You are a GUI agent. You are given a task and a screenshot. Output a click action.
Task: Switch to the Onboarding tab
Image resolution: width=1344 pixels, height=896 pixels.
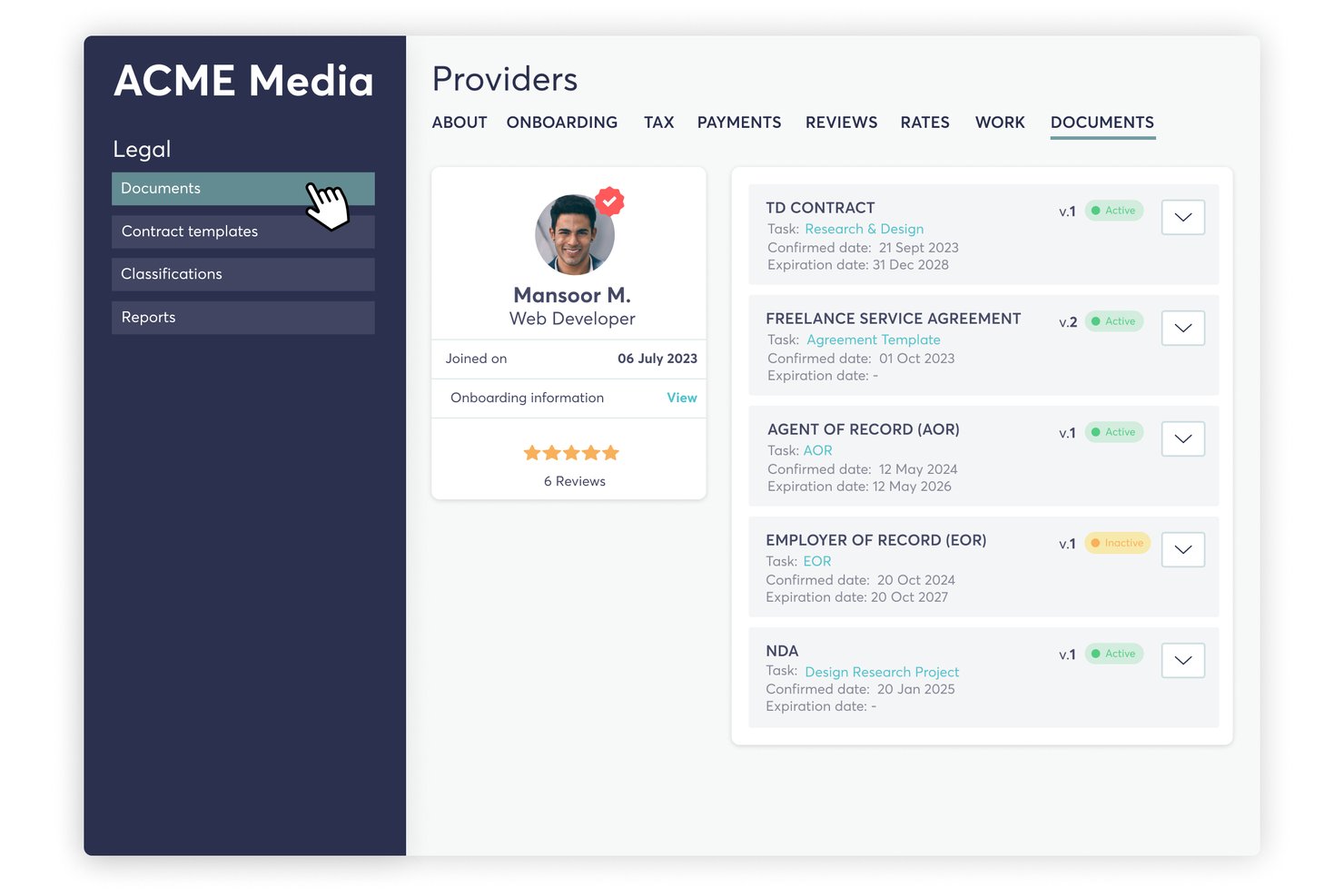pyautogui.click(x=562, y=123)
